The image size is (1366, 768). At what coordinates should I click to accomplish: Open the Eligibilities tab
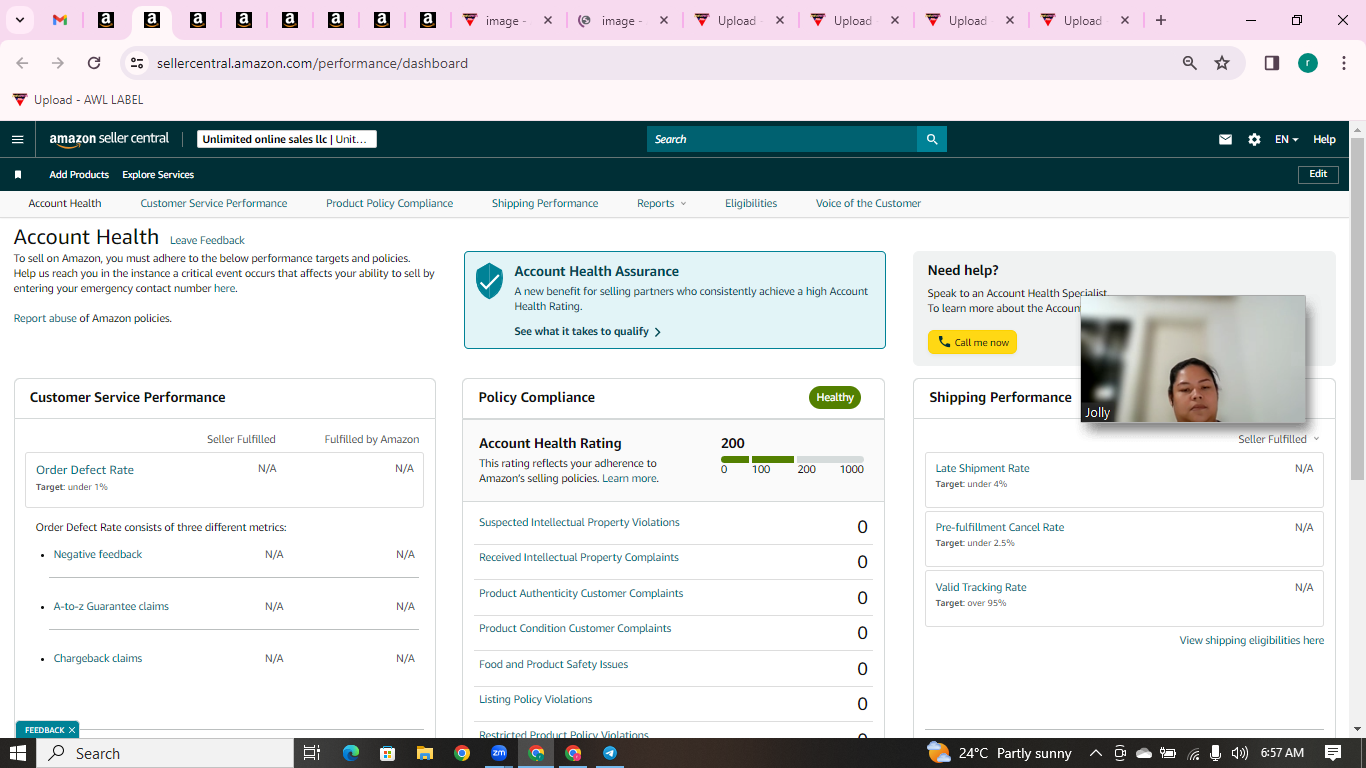[x=751, y=203]
